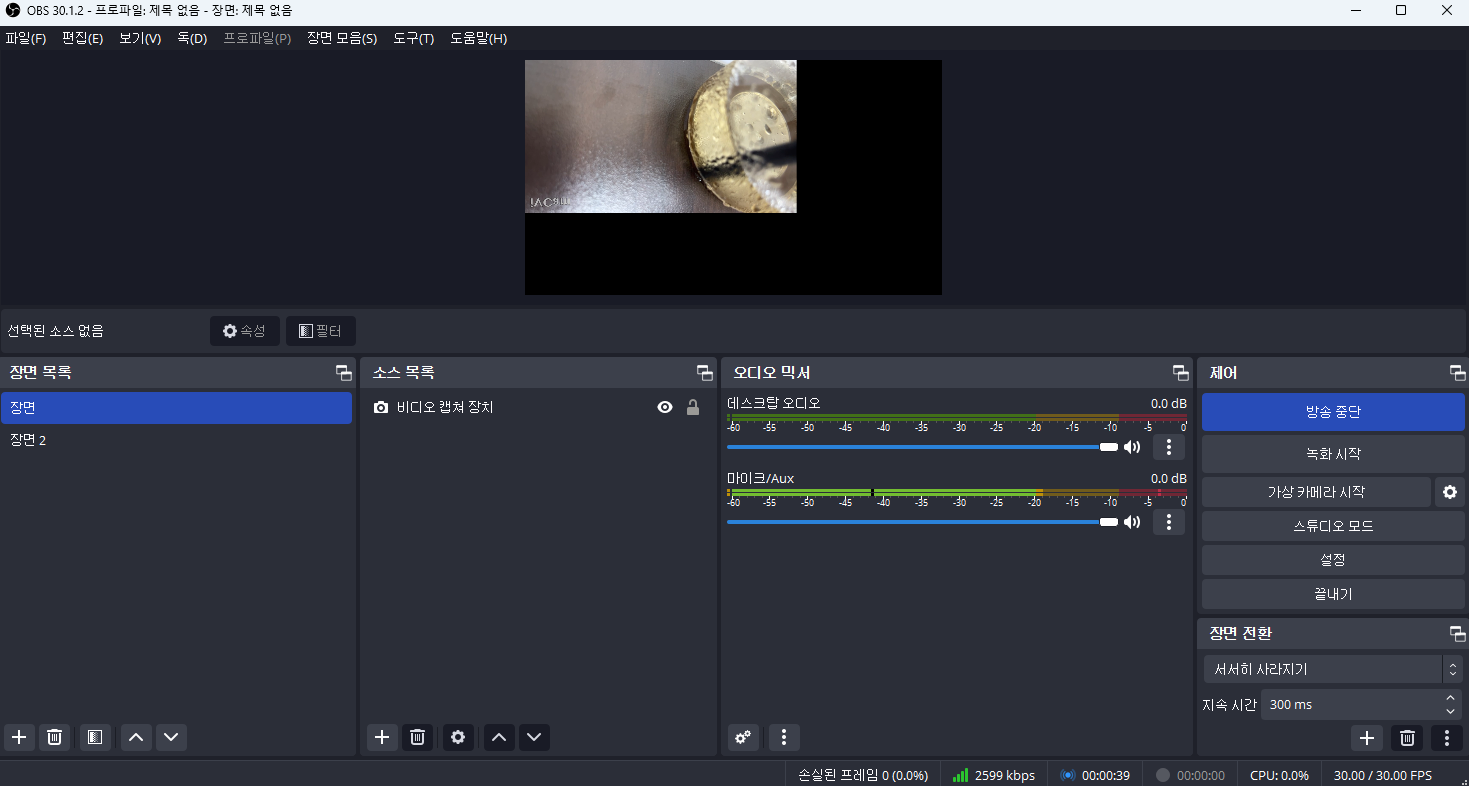The width and height of the screenshot is (1469, 786).
Task: Open transition properties three-dot menu
Action: (x=1446, y=738)
